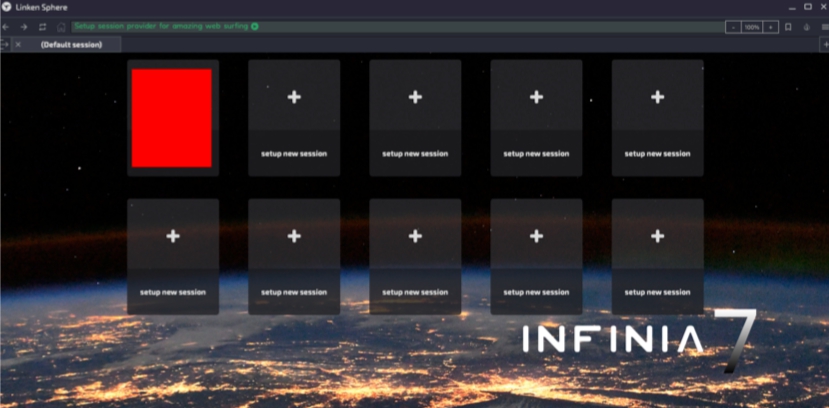This screenshot has height=408, width=829.
Task: Reload the page with the loop arrows icon
Action: pos(42,27)
